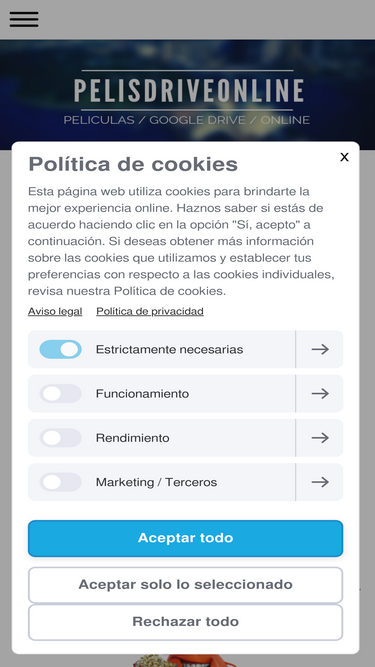The height and width of the screenshot is (667, 375).
Task: Open the hamburger menu icon
Action: tap(24, 19)
